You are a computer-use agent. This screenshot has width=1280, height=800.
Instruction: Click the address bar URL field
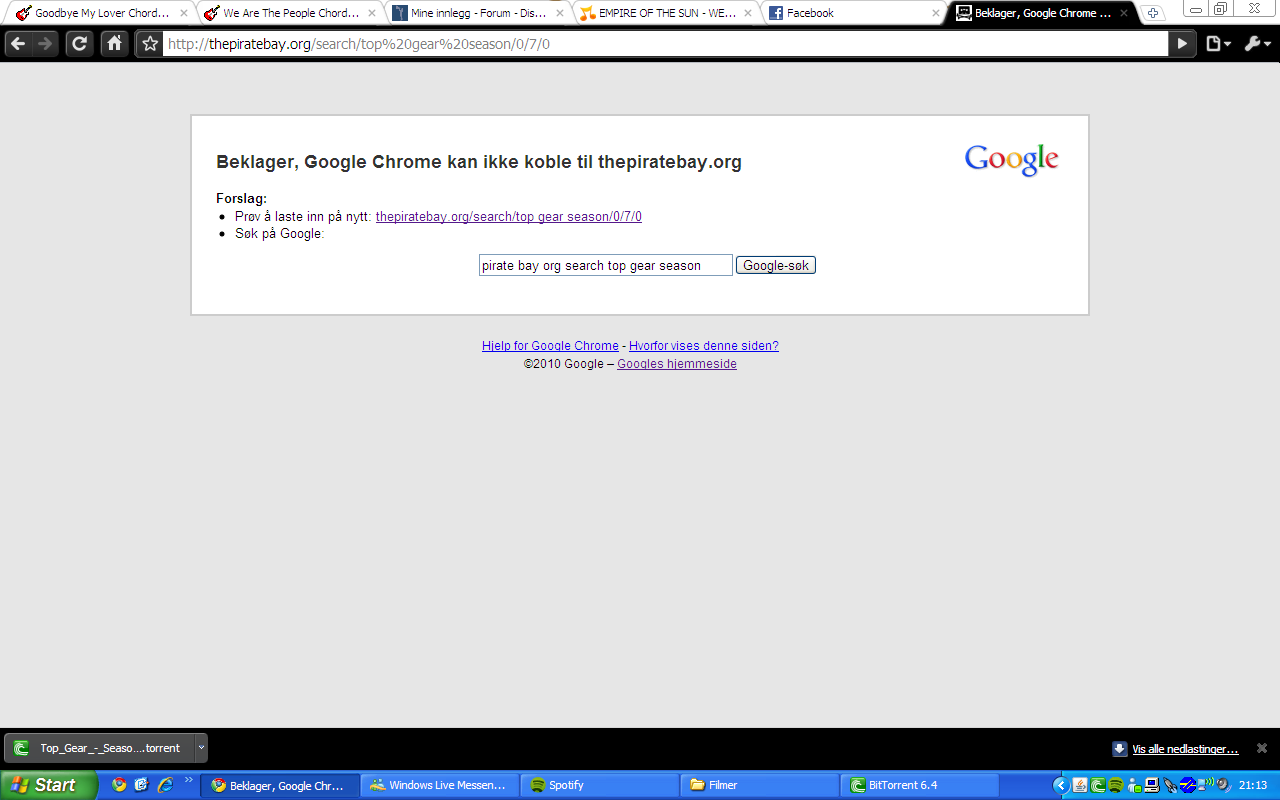point(665,44)
